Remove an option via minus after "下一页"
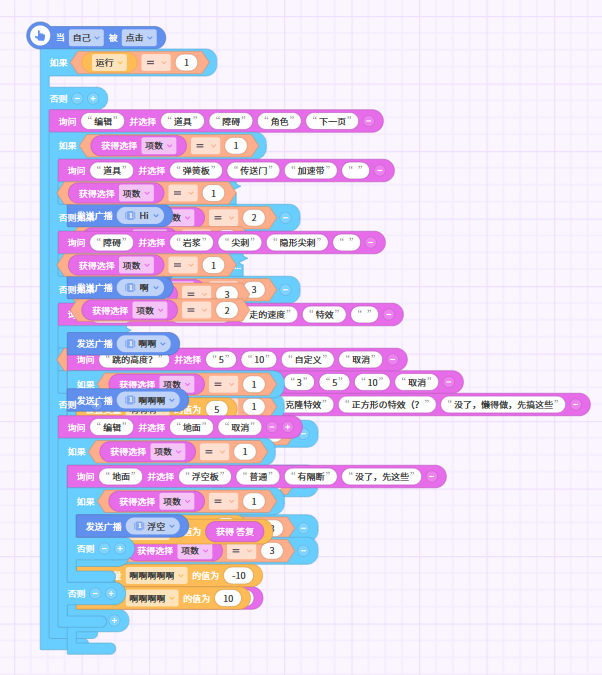This screenshot has width=602, height=675. coord(369,121)
